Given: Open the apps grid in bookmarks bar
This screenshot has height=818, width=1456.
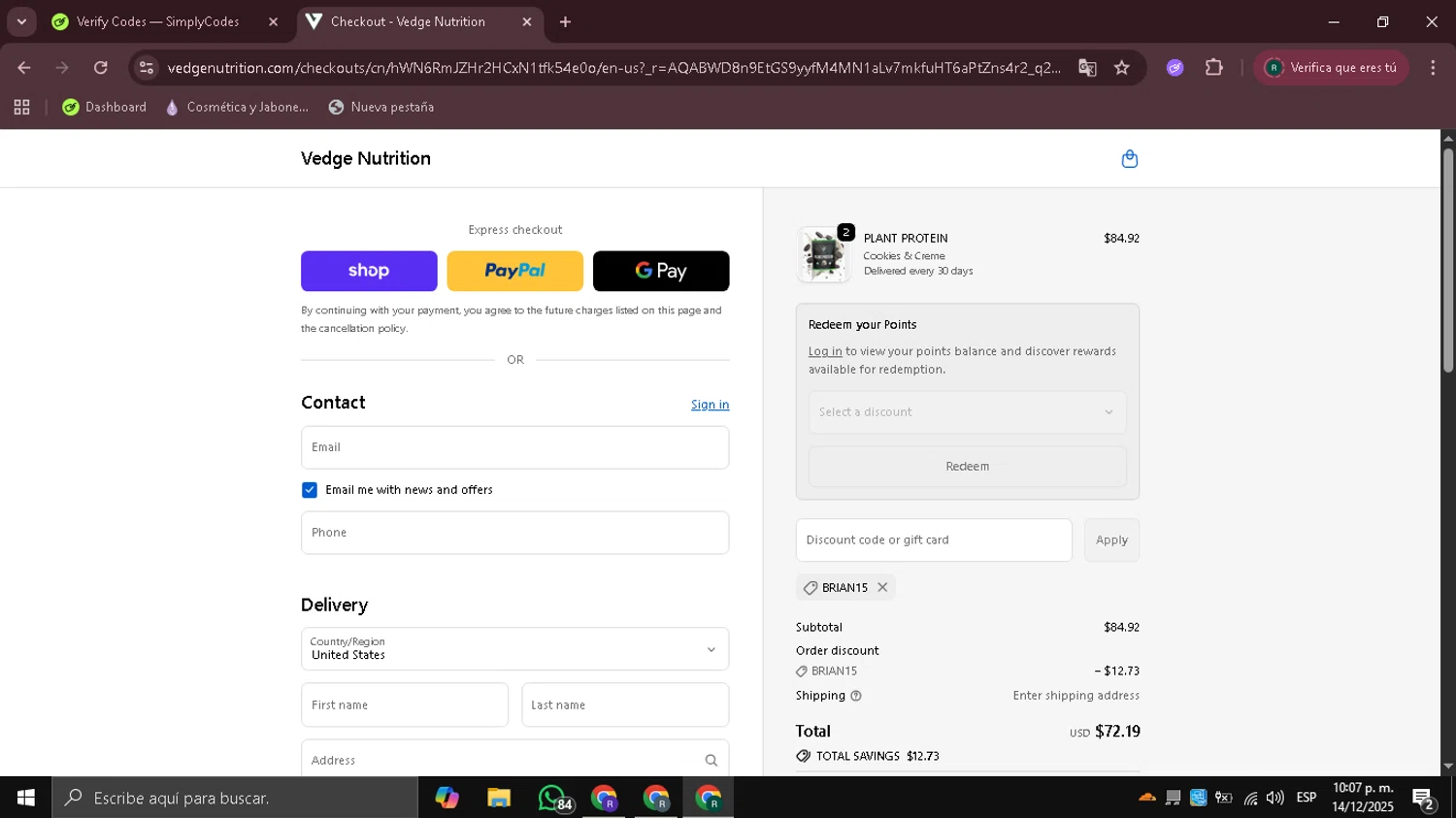Looking at the screenshot, I should click(21, 108).
